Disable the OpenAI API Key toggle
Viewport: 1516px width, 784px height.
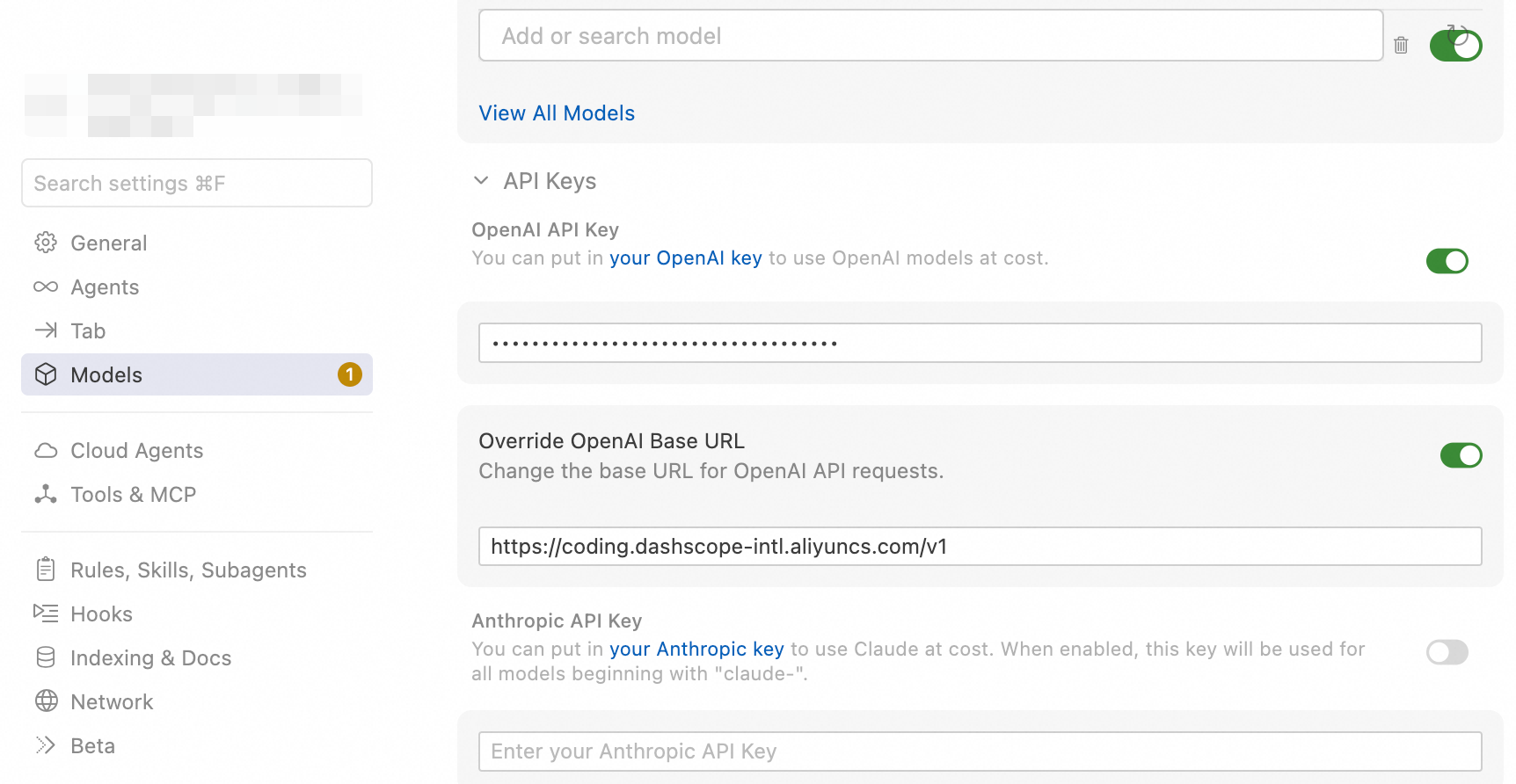1447,261
